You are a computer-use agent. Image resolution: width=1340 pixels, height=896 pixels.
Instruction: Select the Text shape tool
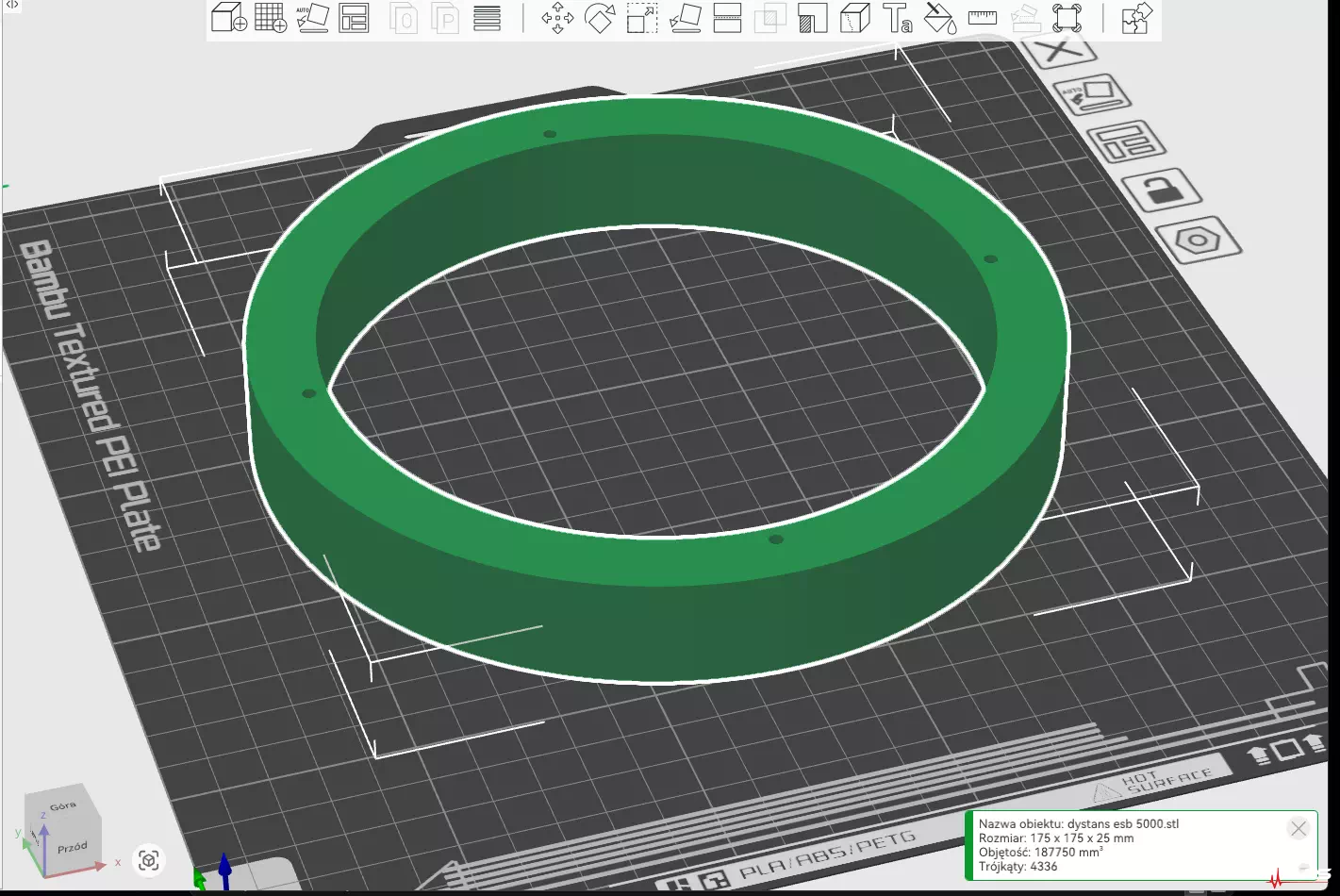pos(897,18)
